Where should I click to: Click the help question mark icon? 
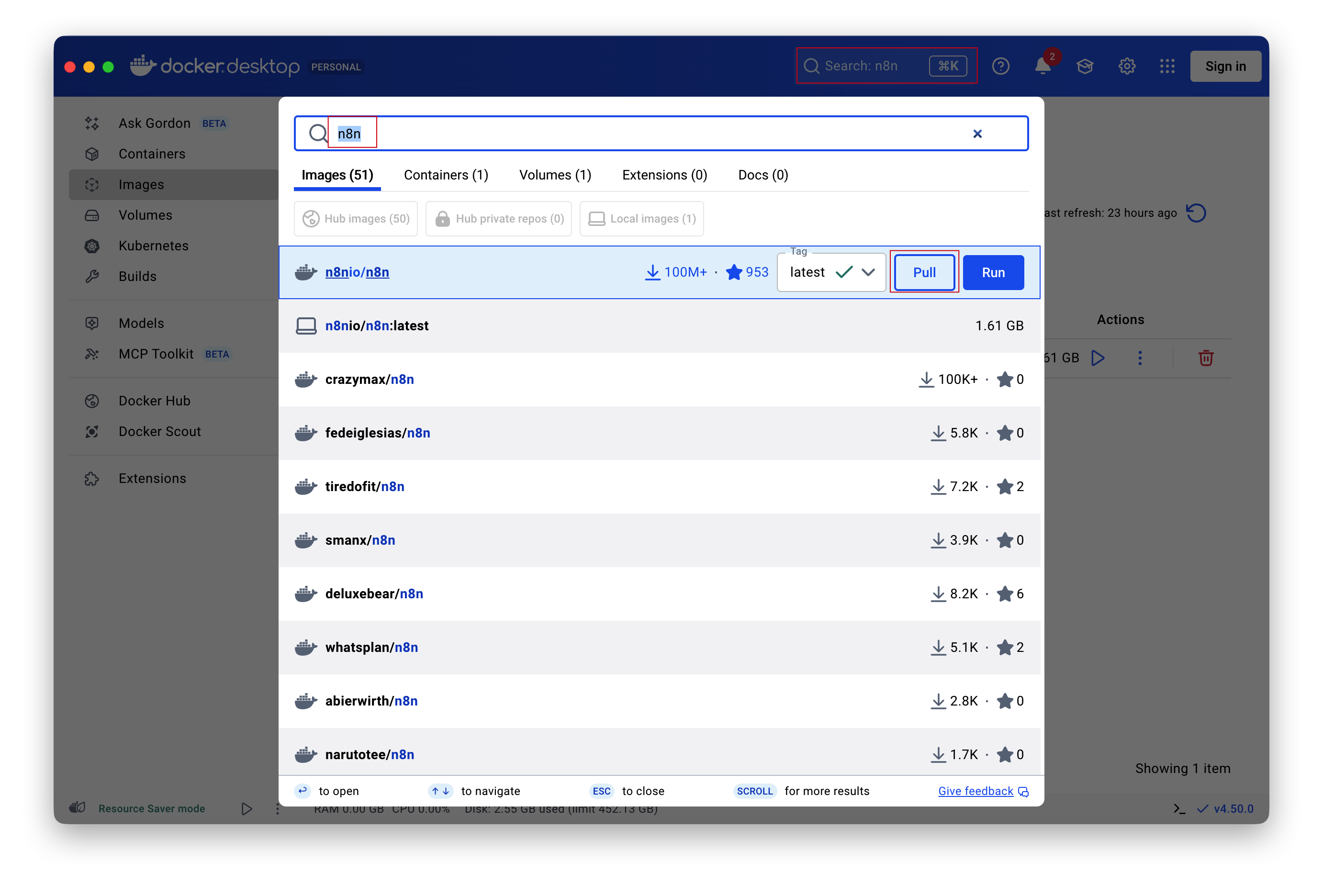pyautogui.click(x=1000, y=67)
